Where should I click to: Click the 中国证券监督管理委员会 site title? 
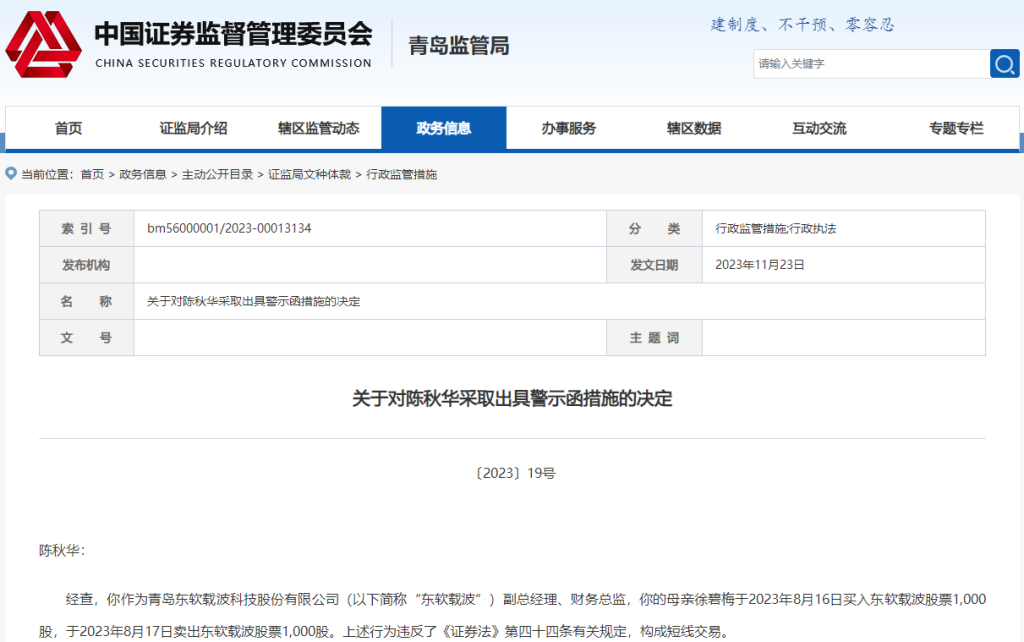233,35
